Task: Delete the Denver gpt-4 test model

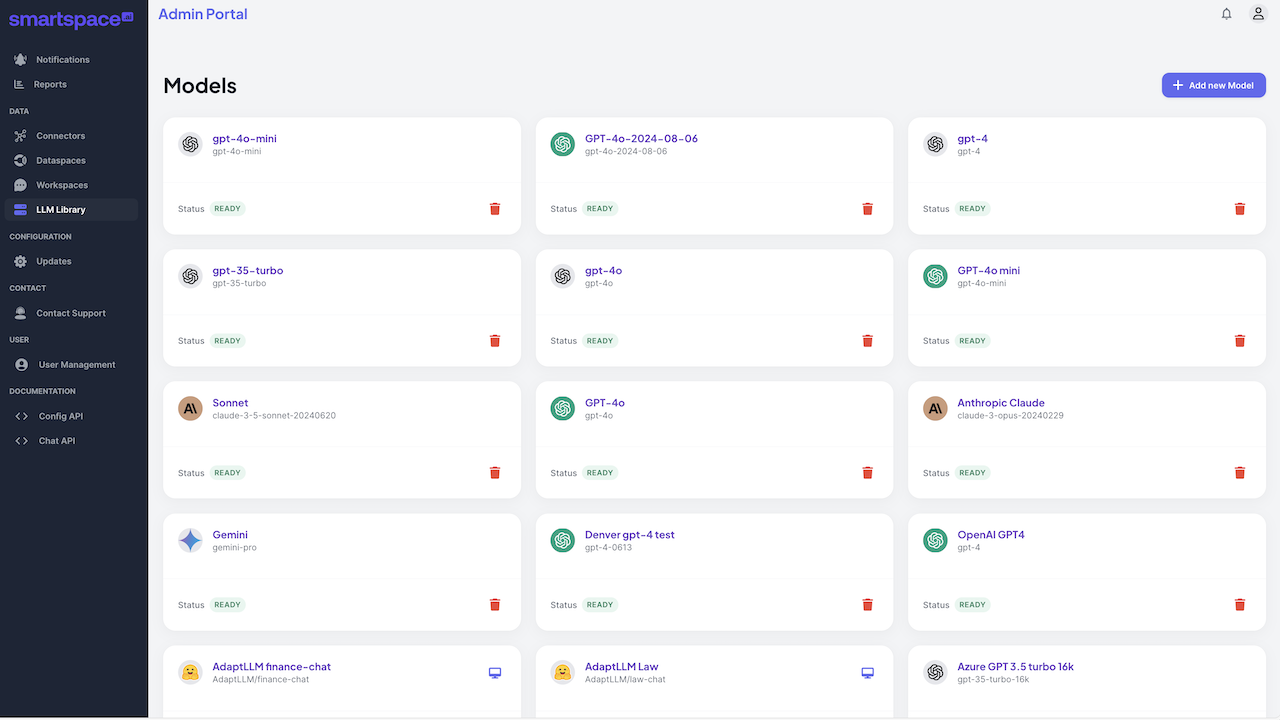Action: tap(868, 605)
